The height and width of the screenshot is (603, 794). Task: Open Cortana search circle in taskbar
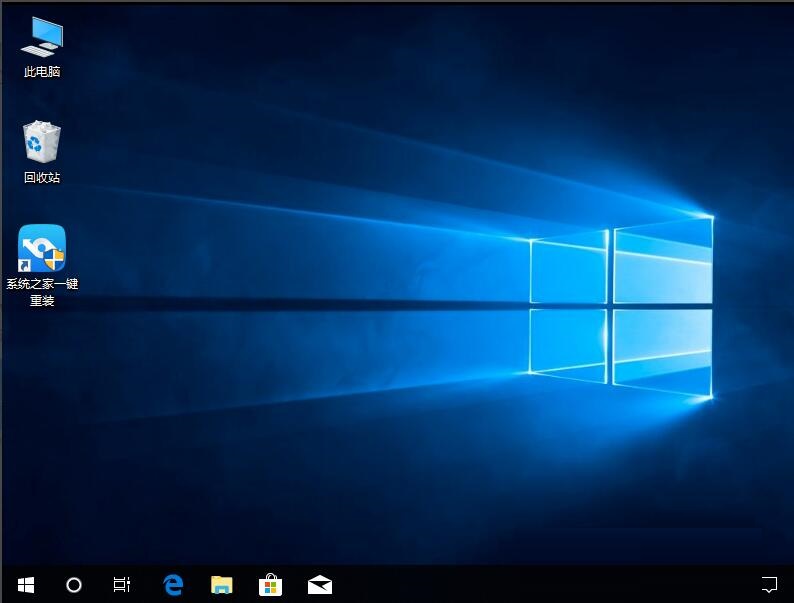click(x=74, y=585)
